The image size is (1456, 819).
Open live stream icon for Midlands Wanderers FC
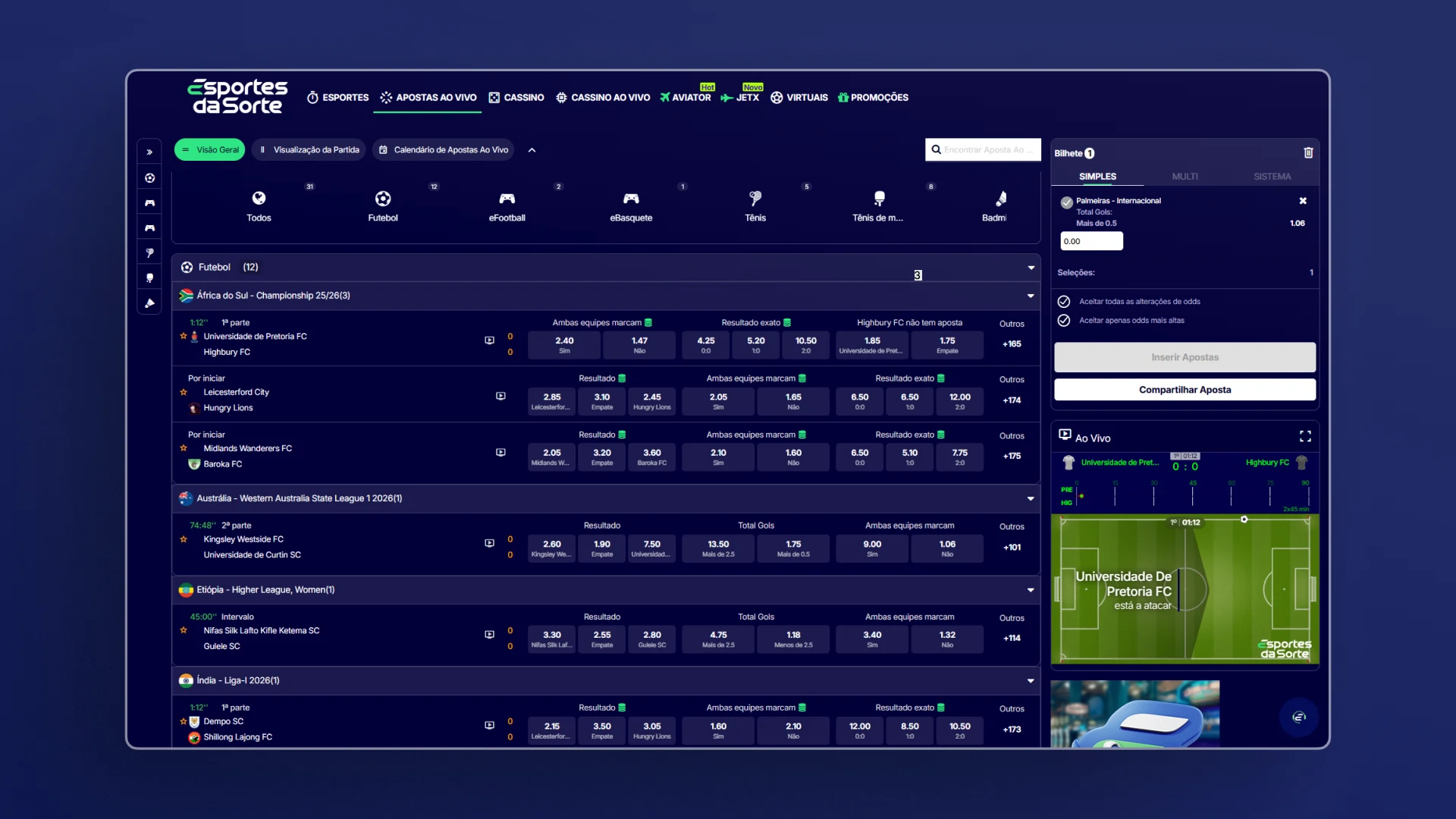click(500, 452)
